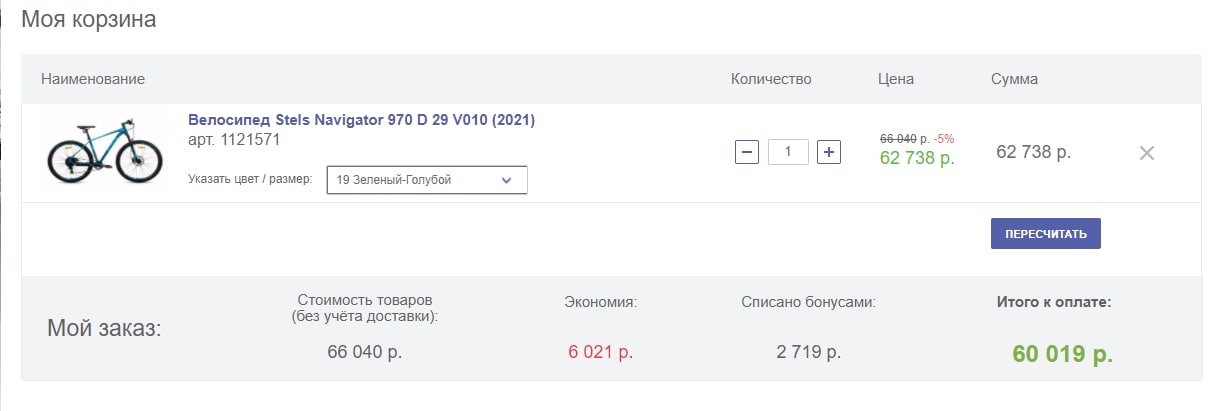The width and height of the screenshot is (1210, 411).
Task: Click the dropdown chevron arrow for color/size
Action: pos(506,180)
